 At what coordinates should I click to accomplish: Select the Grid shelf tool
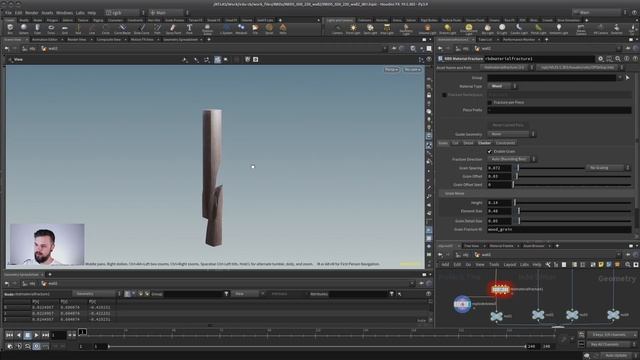pos(64,29)
